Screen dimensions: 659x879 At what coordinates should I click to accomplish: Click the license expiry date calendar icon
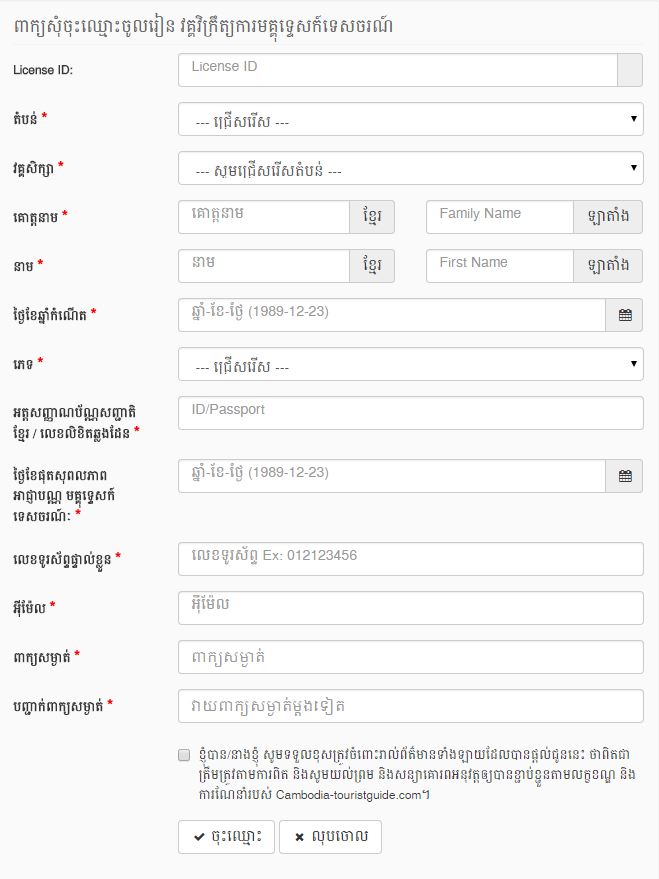coord(625,476)
